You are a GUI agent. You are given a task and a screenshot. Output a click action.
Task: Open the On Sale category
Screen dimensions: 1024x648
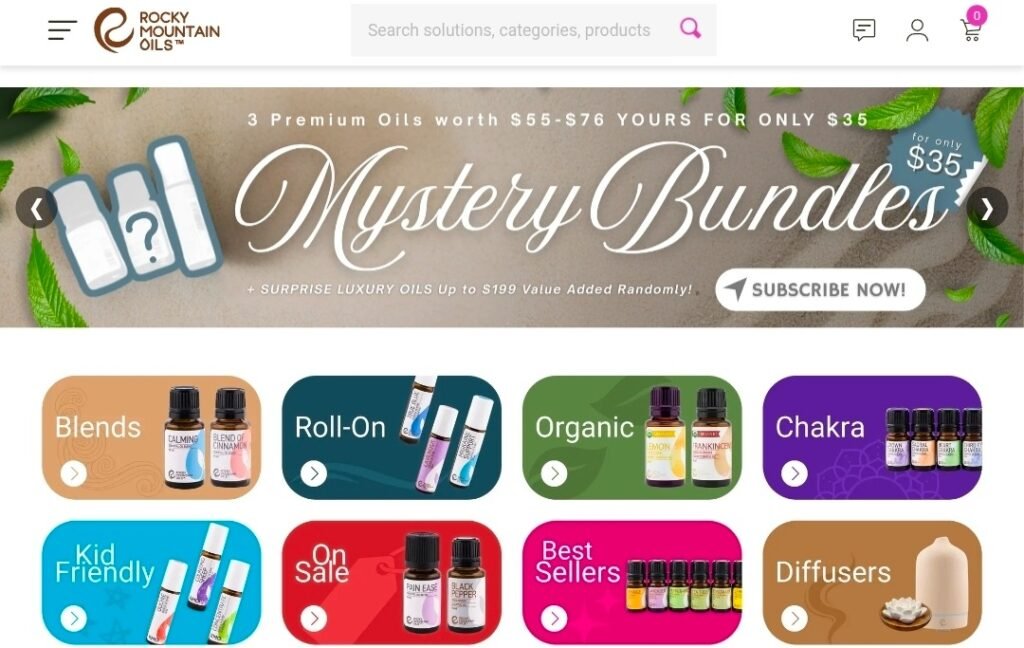click(x=392, y=583)
